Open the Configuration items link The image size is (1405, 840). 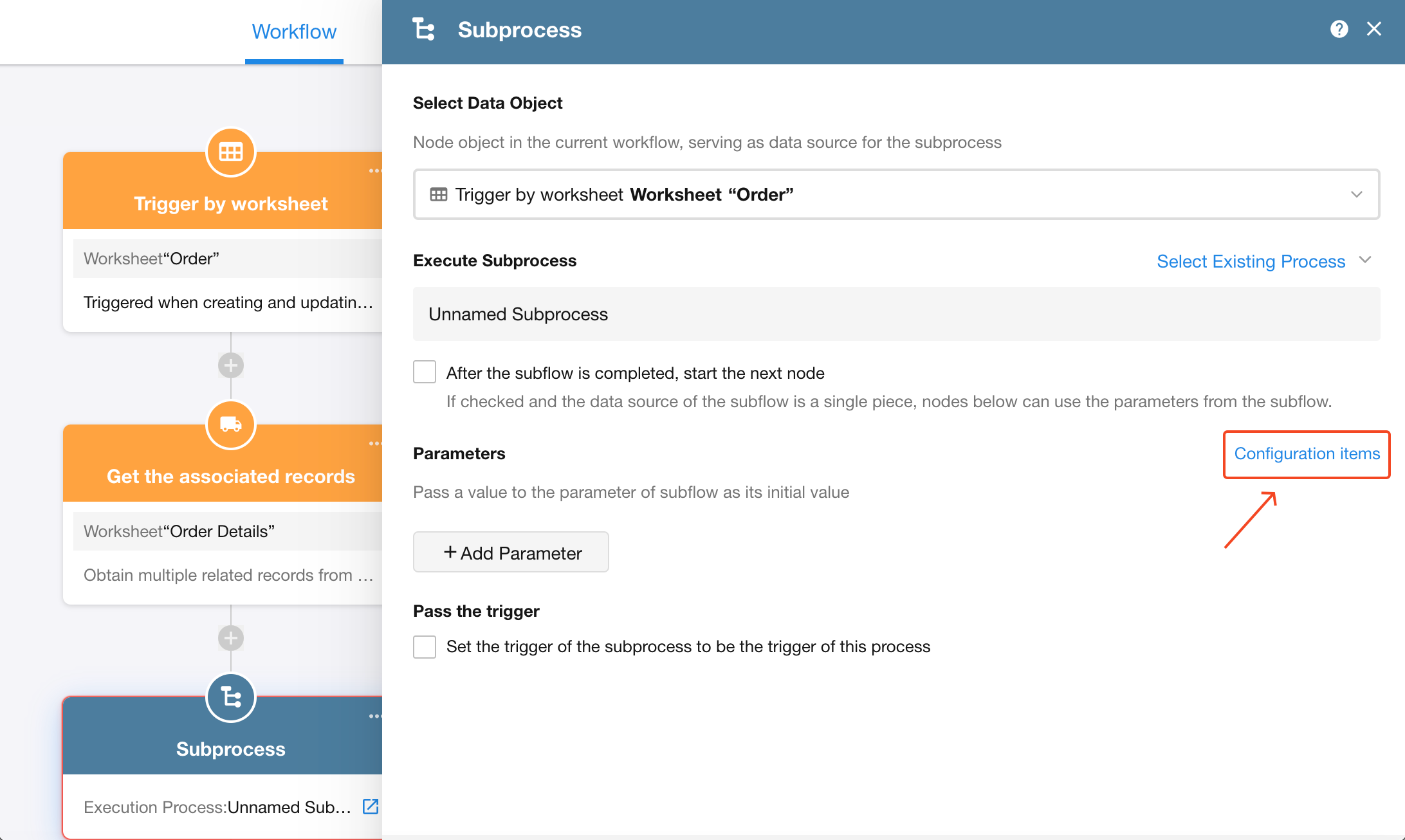[1307, 454]
